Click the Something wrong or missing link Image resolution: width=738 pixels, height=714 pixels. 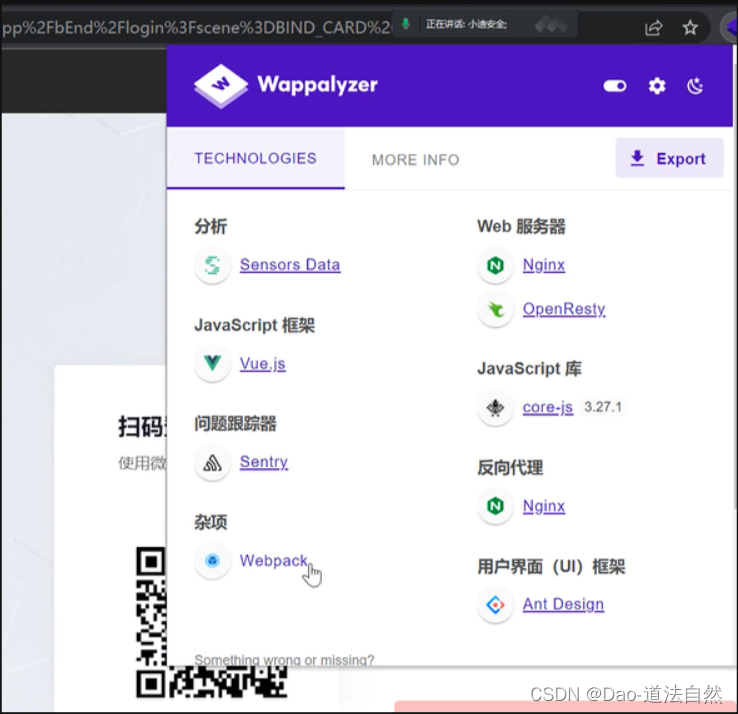(284, 659)
